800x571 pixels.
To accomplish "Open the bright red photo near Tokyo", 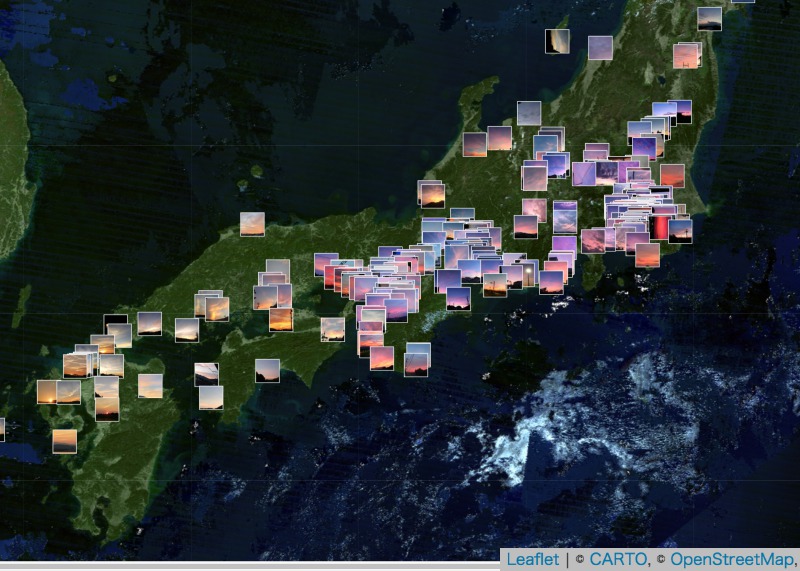I will [659, 228].
